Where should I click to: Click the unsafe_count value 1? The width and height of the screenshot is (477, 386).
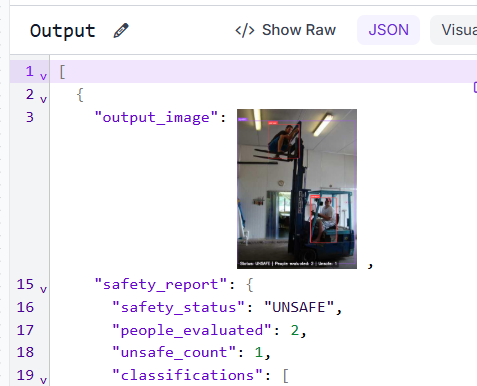(259, 353)
